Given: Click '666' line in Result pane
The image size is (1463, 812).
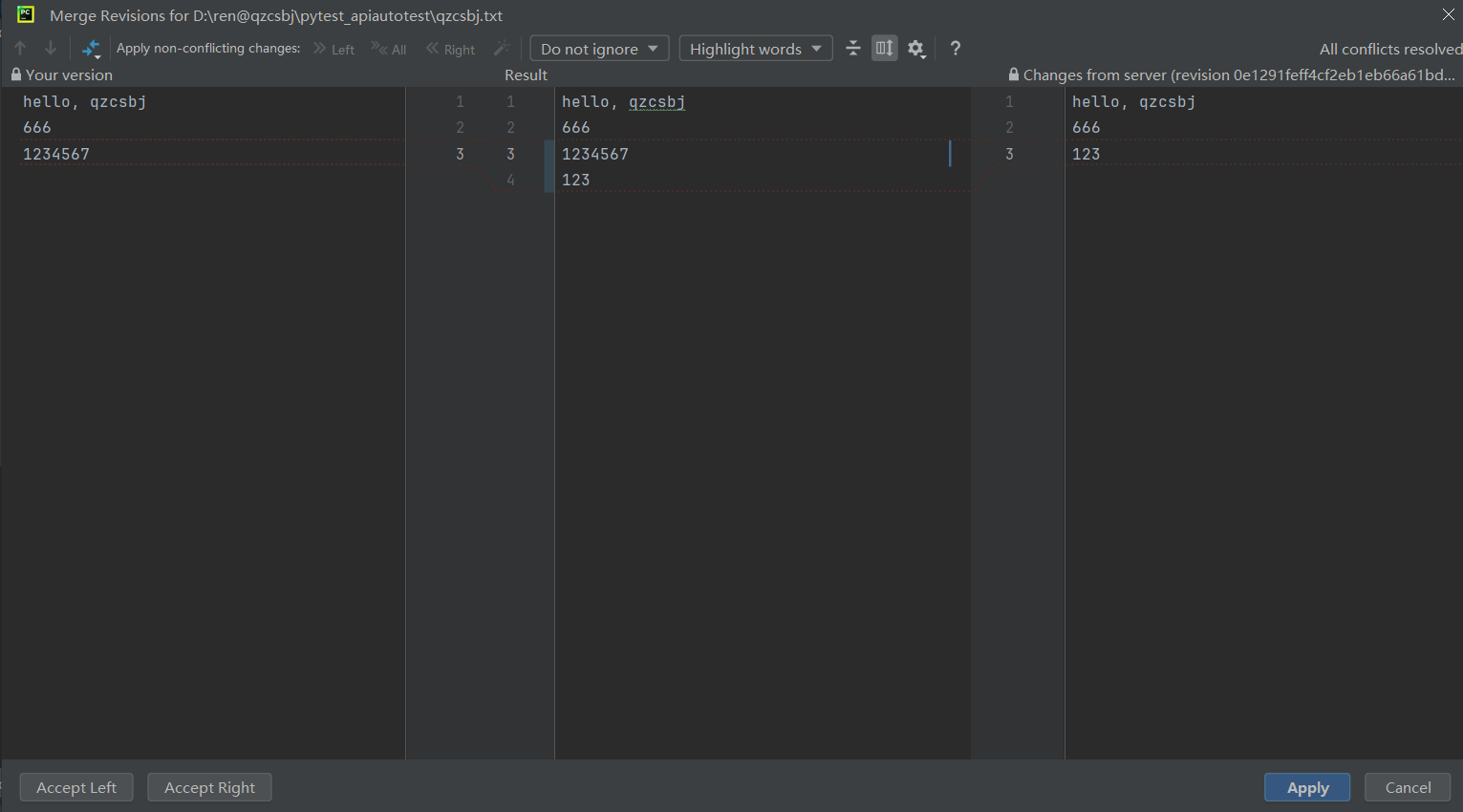Looking at the screenshot, I should click(576, 127).
